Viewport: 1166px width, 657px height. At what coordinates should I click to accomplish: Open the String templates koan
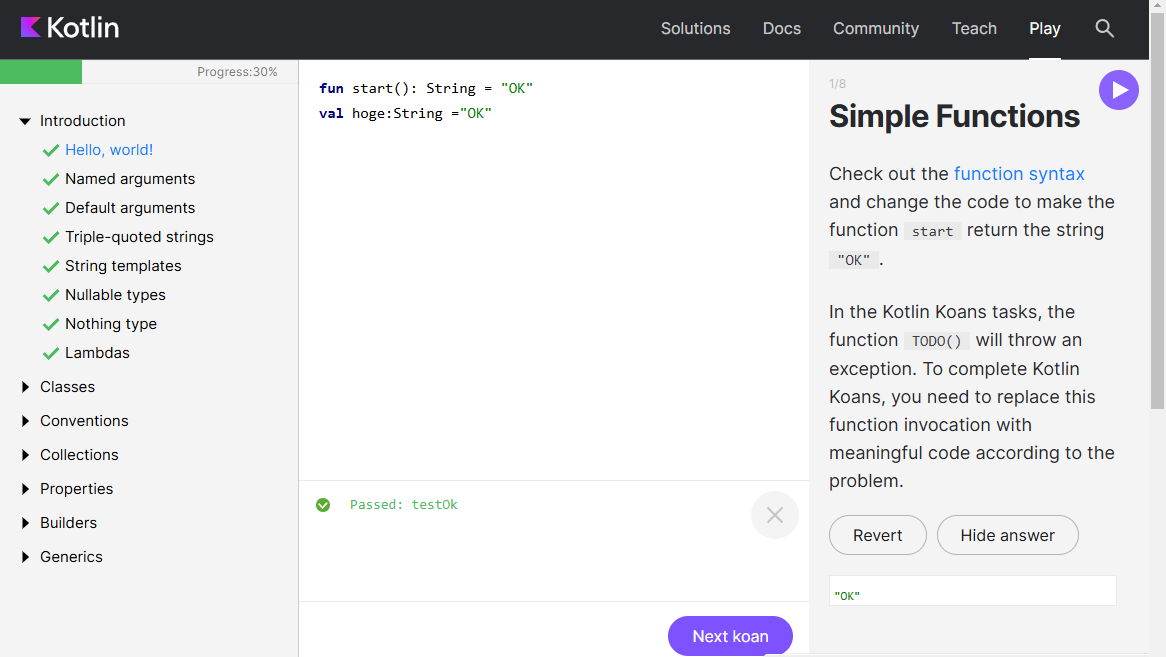[123, 266]
